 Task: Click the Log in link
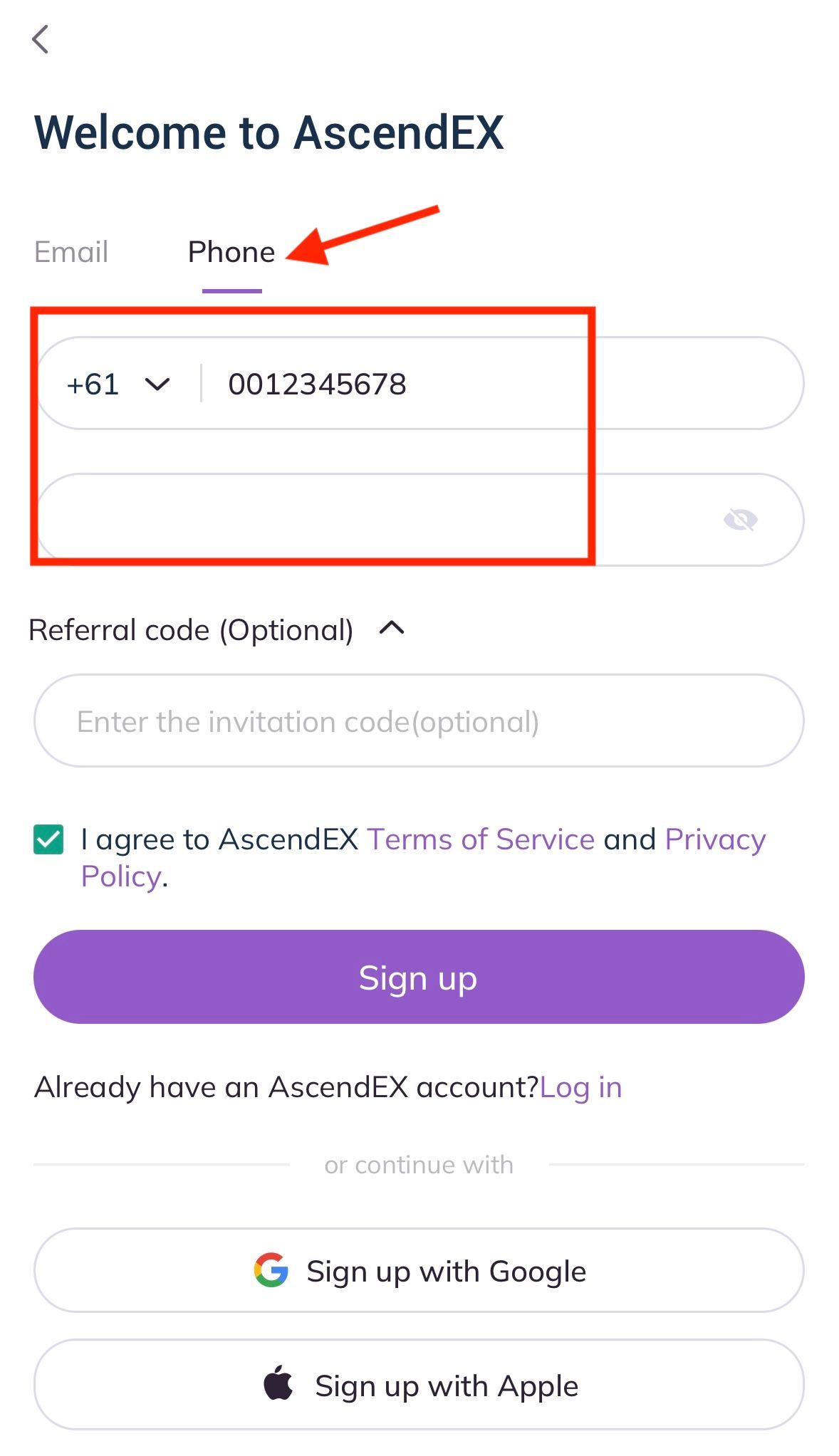580,1087
